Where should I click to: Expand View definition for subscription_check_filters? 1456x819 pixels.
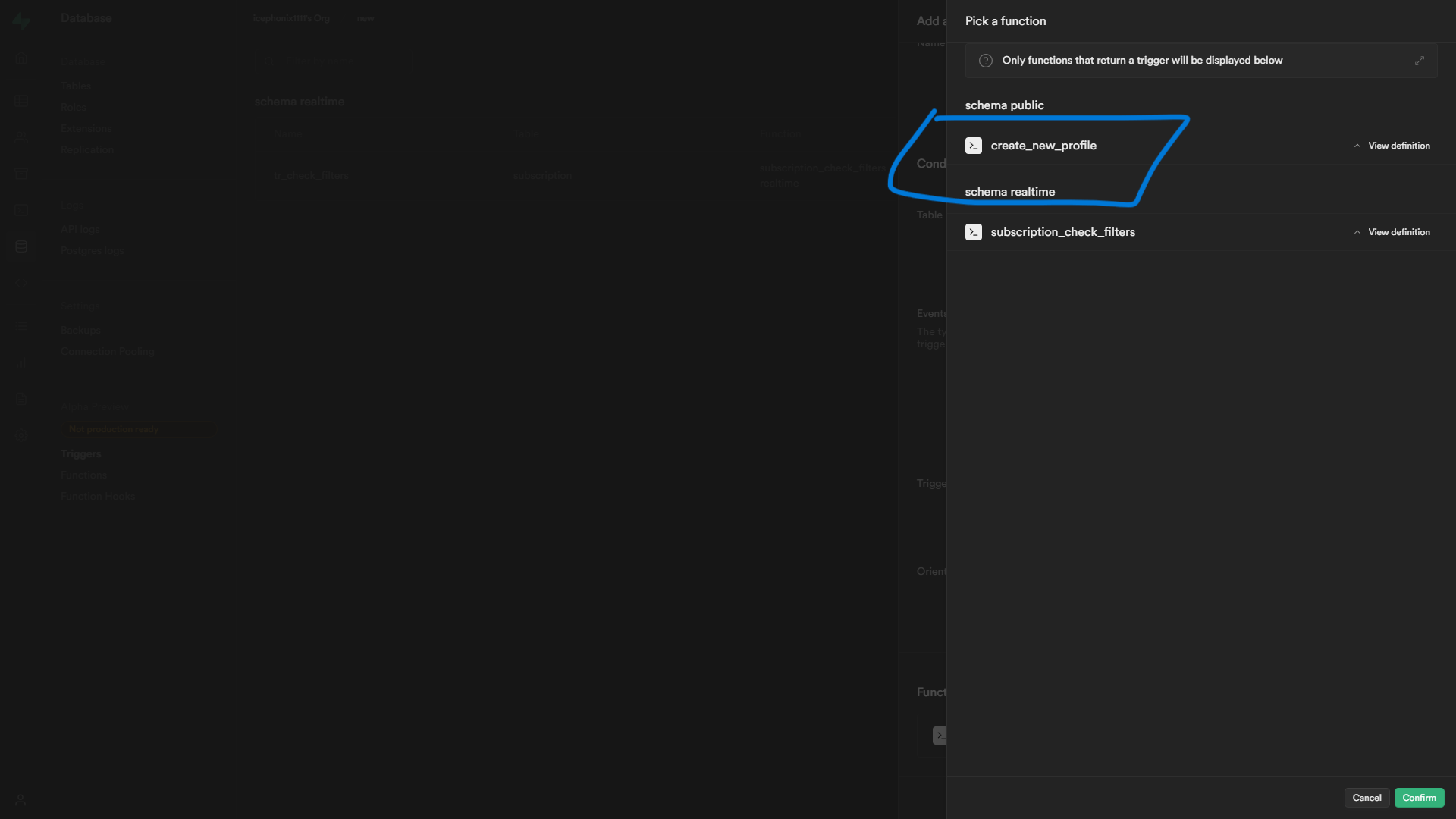(x=1398, y=232)
